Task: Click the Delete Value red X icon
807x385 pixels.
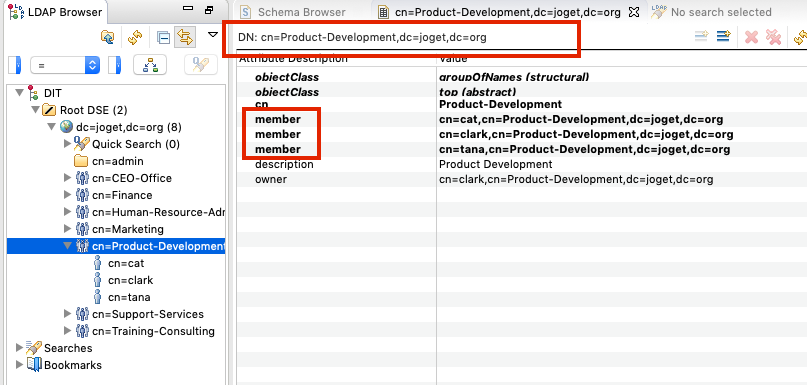Action: click(x=751, y=37)
